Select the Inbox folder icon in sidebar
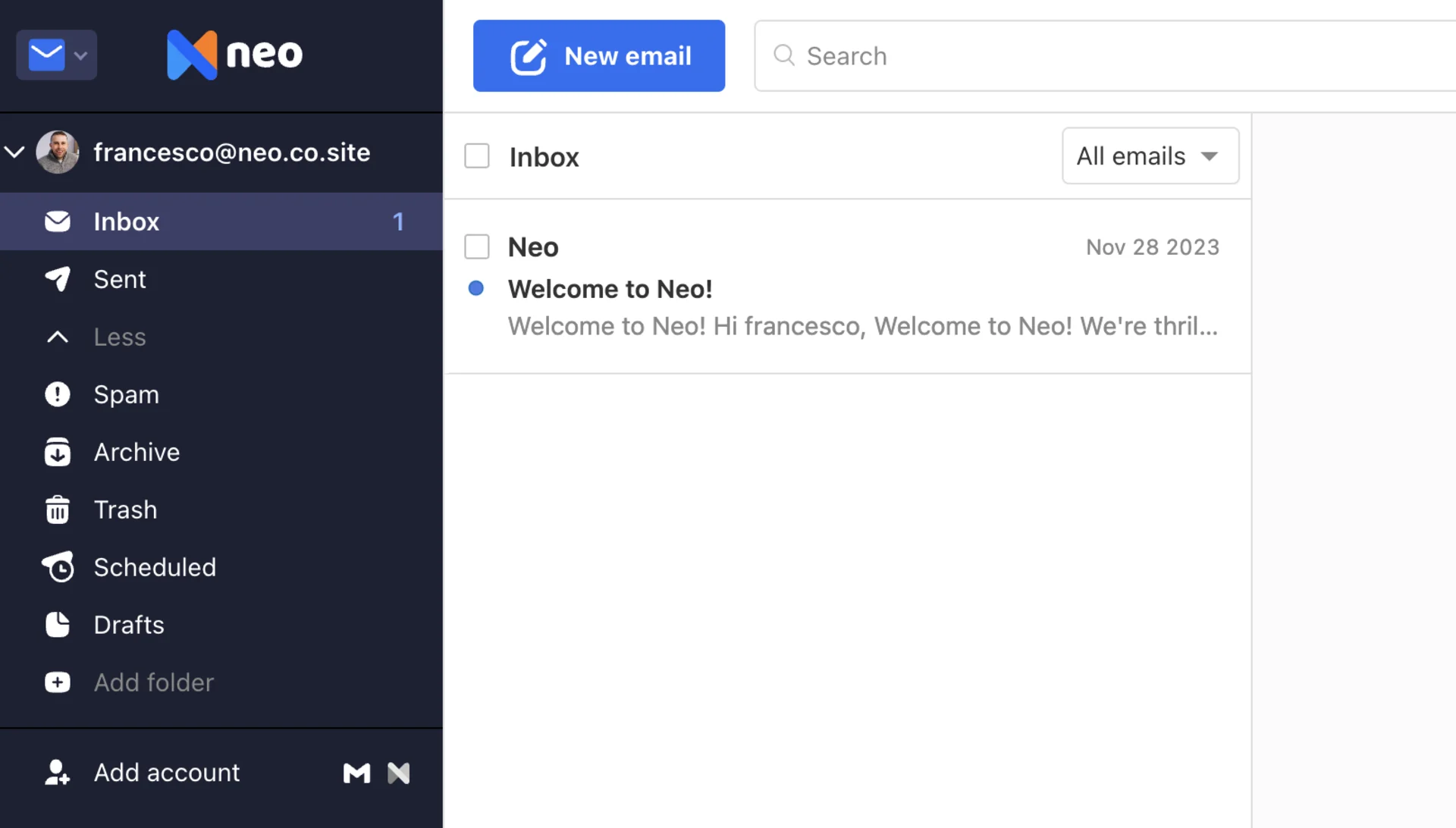The image size is (1456, 828). pos(58,221)
